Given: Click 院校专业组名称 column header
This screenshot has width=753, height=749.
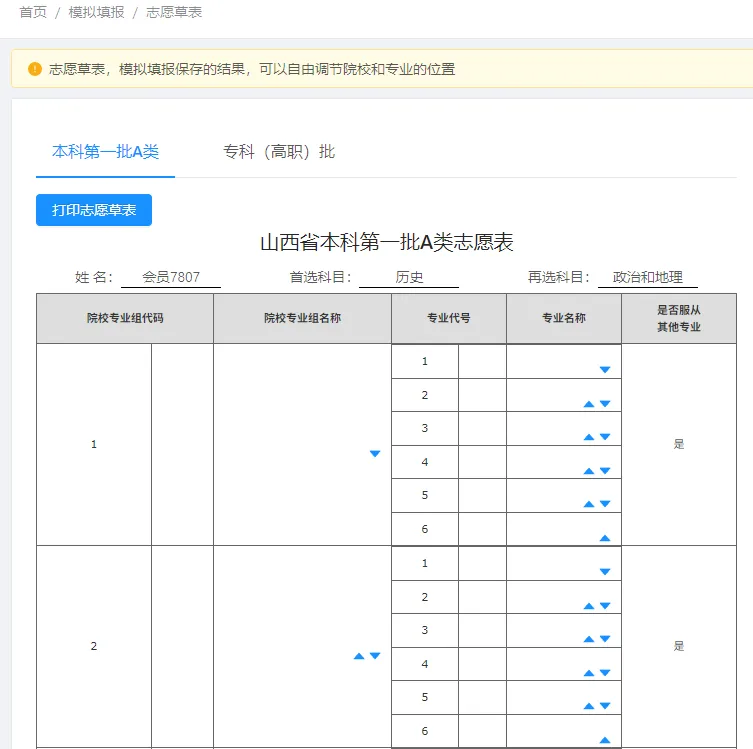Looking at the screenshot, I should pos(303,318).
